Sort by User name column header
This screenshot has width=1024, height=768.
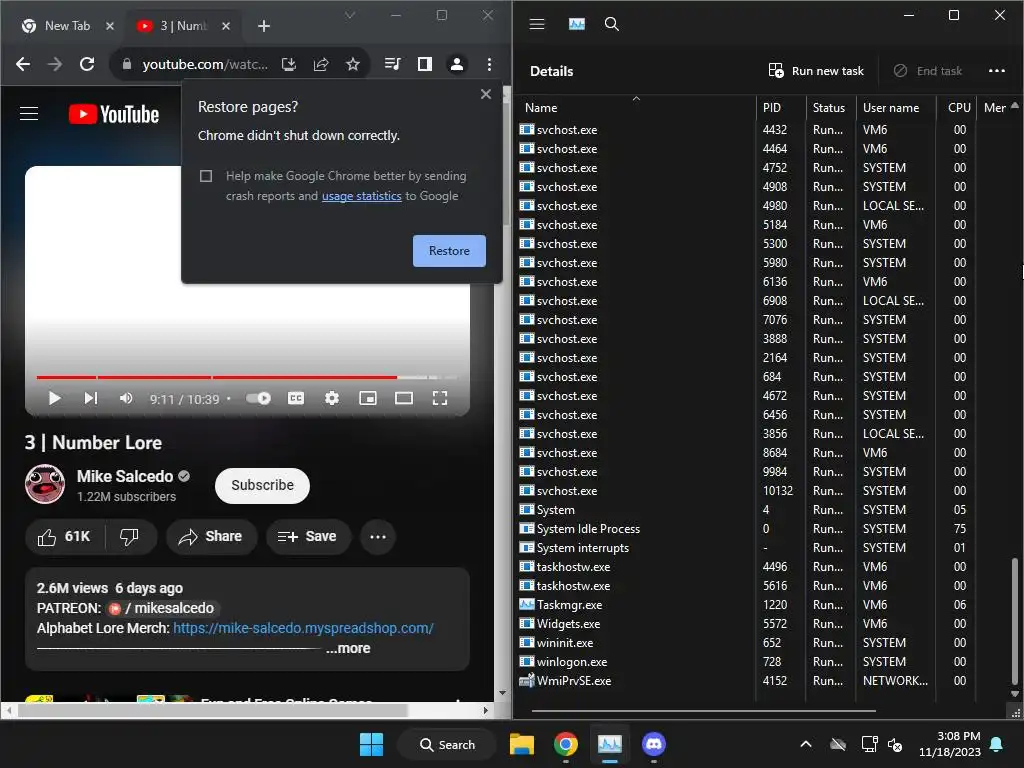pyautogui.click(x=891, y=108)
